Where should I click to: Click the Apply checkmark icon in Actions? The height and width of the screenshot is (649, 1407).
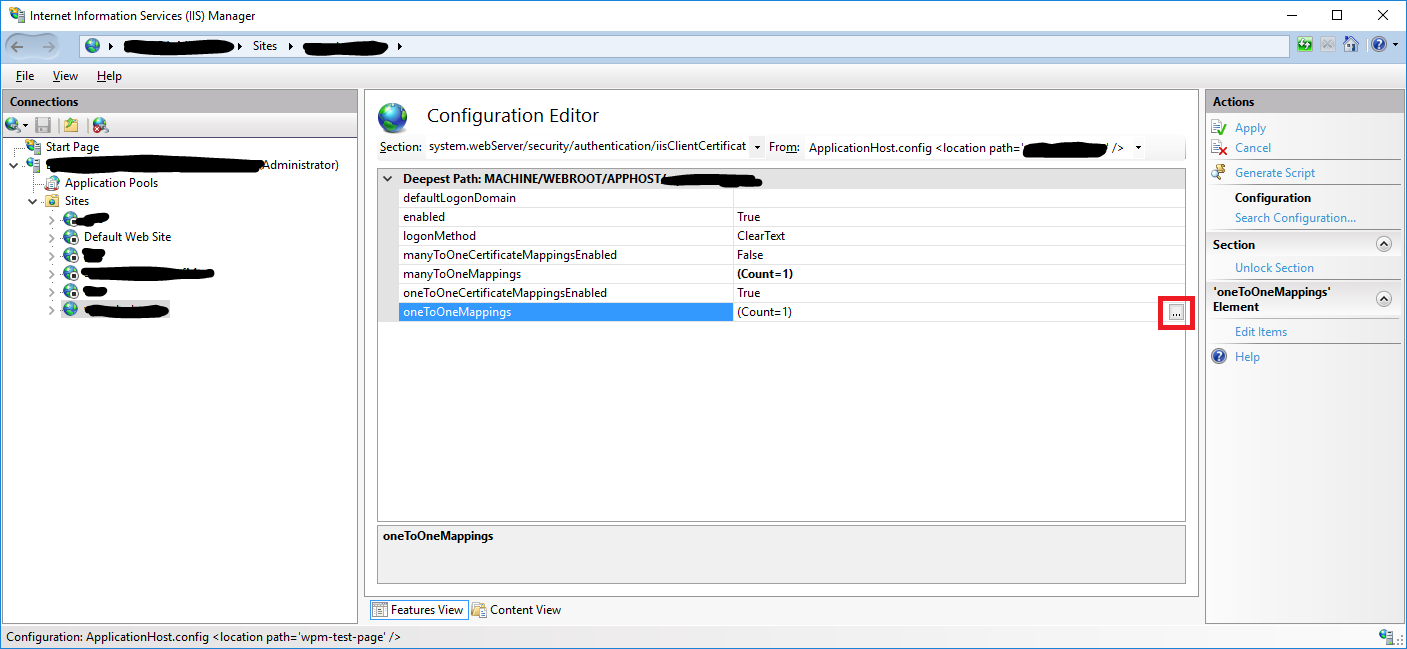pos(1219,128)
